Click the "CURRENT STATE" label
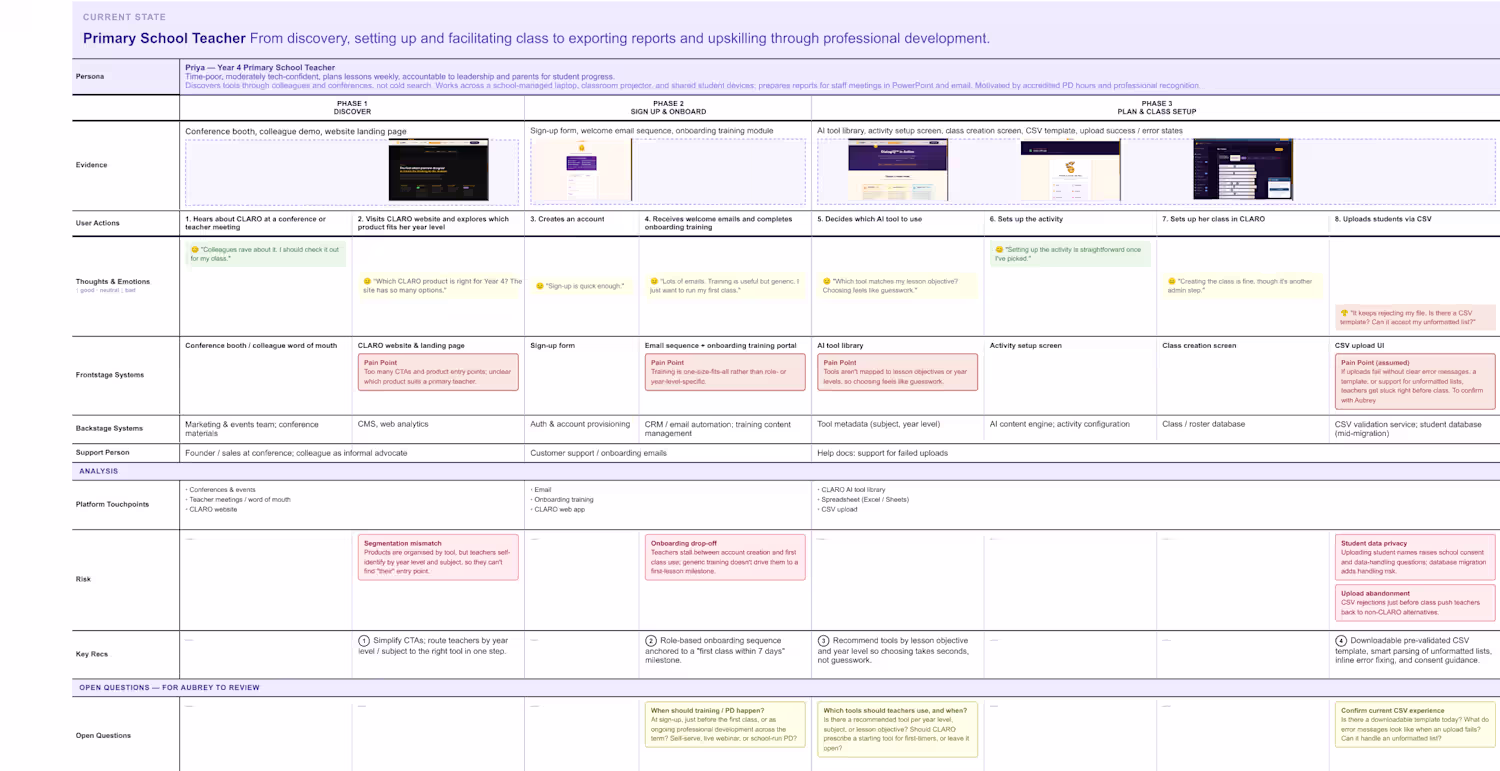 click(125, 17)
